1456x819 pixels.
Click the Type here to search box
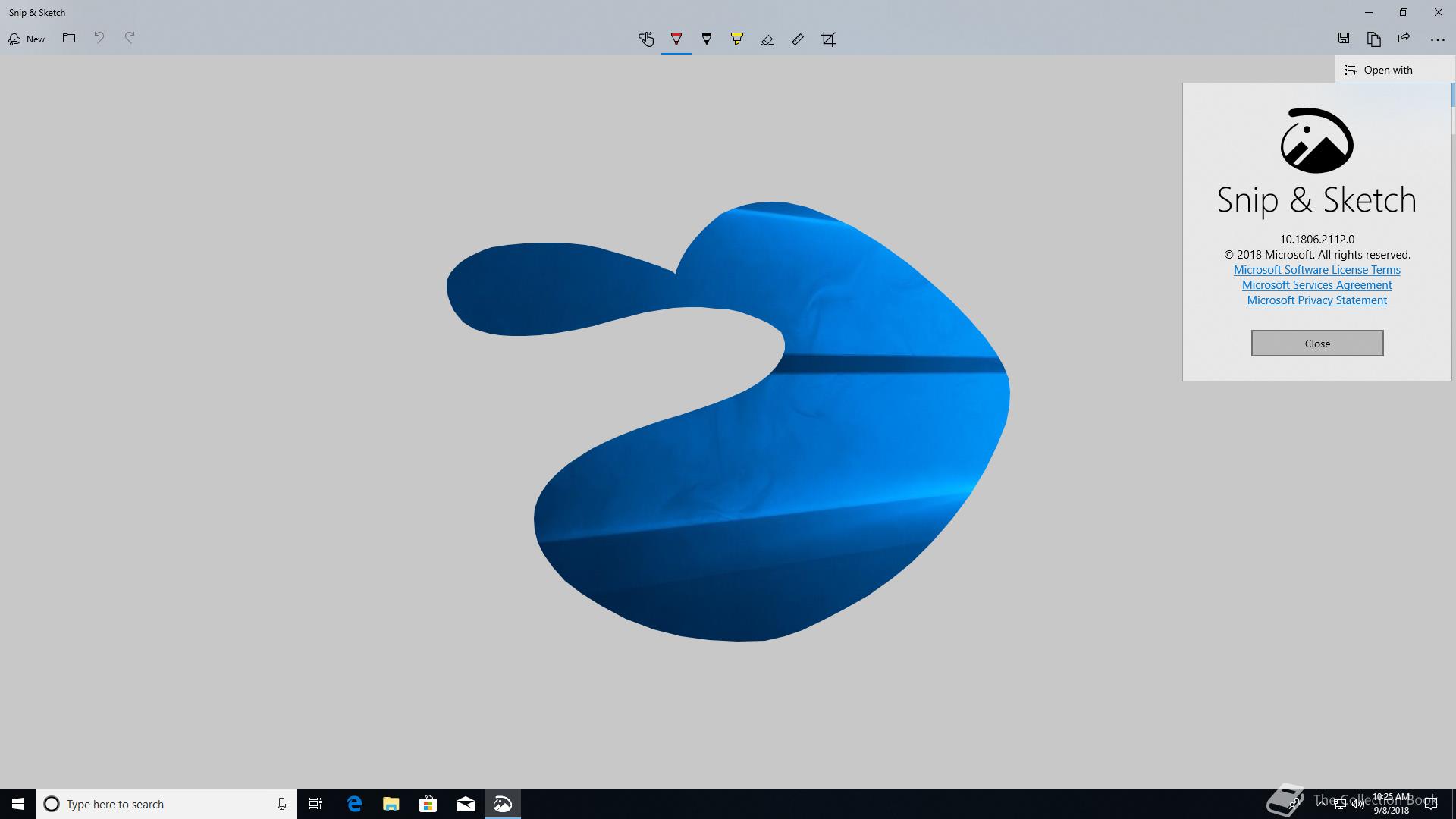point(167,804)
